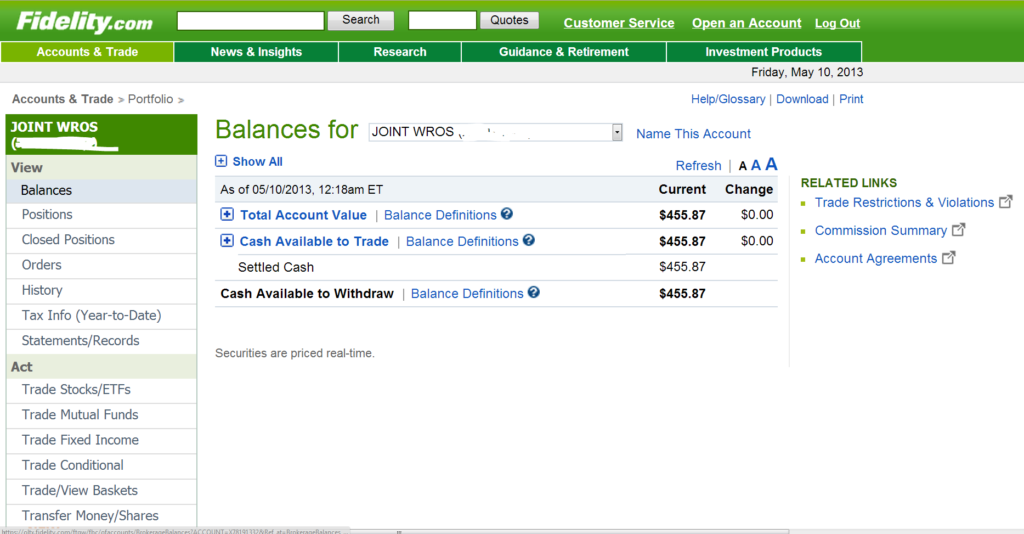
Task: Click the Search button
Action: click(360, 20)
